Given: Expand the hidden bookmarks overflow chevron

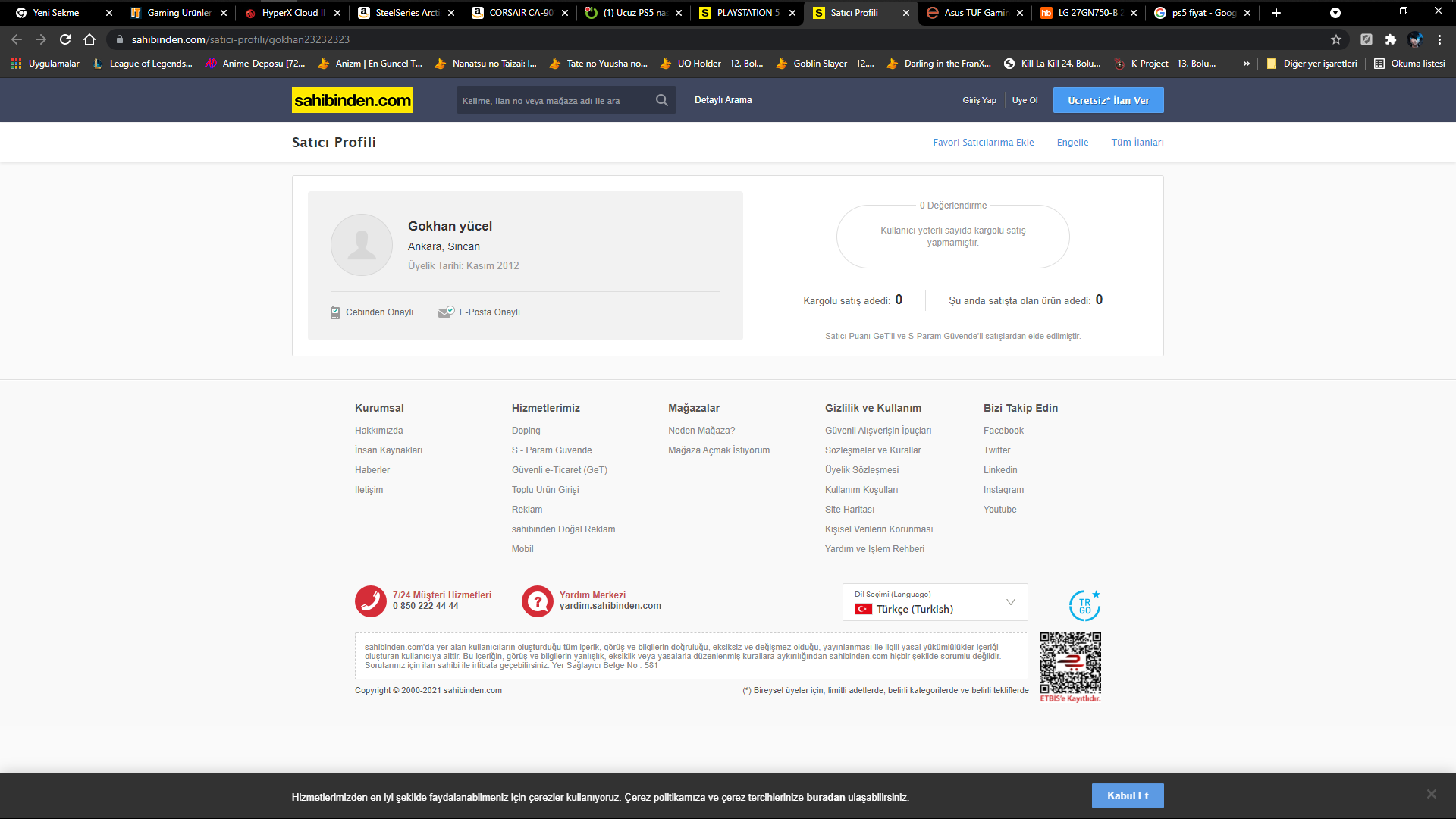Looking at the screenshot, I should 1246,64.
